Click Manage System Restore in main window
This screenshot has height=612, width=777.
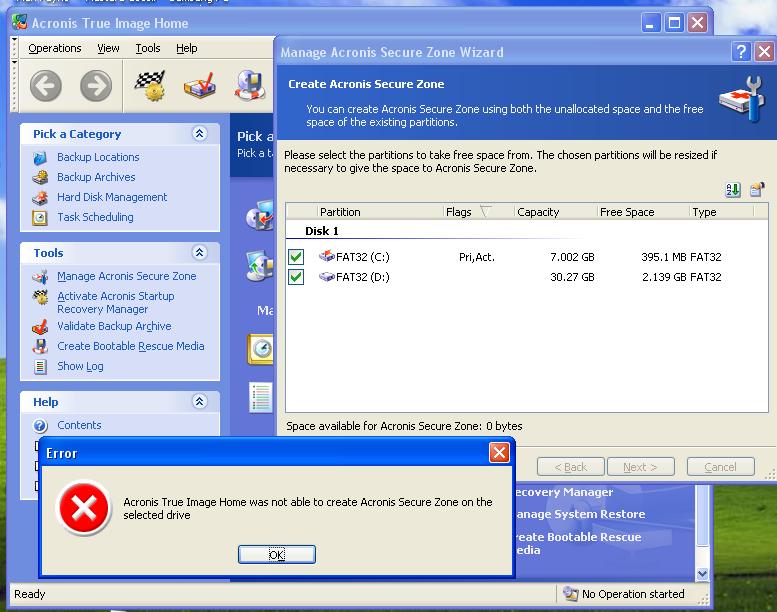[580, 514]
